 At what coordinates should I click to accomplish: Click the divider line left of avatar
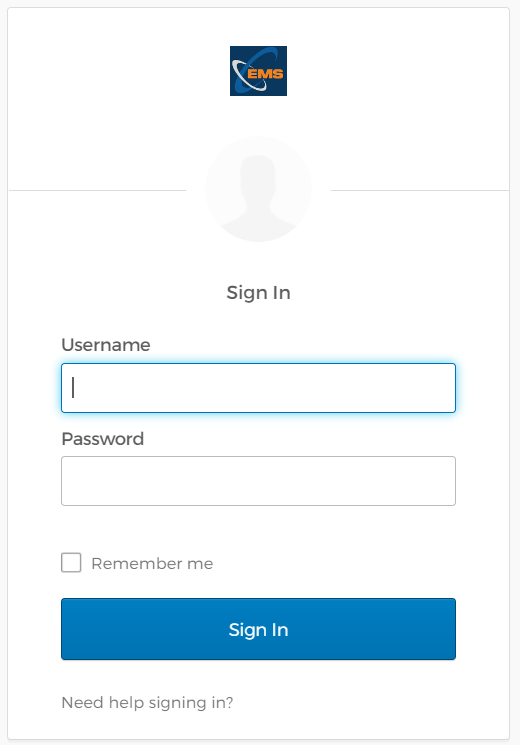pyautogui.click(x=97, y=190)
